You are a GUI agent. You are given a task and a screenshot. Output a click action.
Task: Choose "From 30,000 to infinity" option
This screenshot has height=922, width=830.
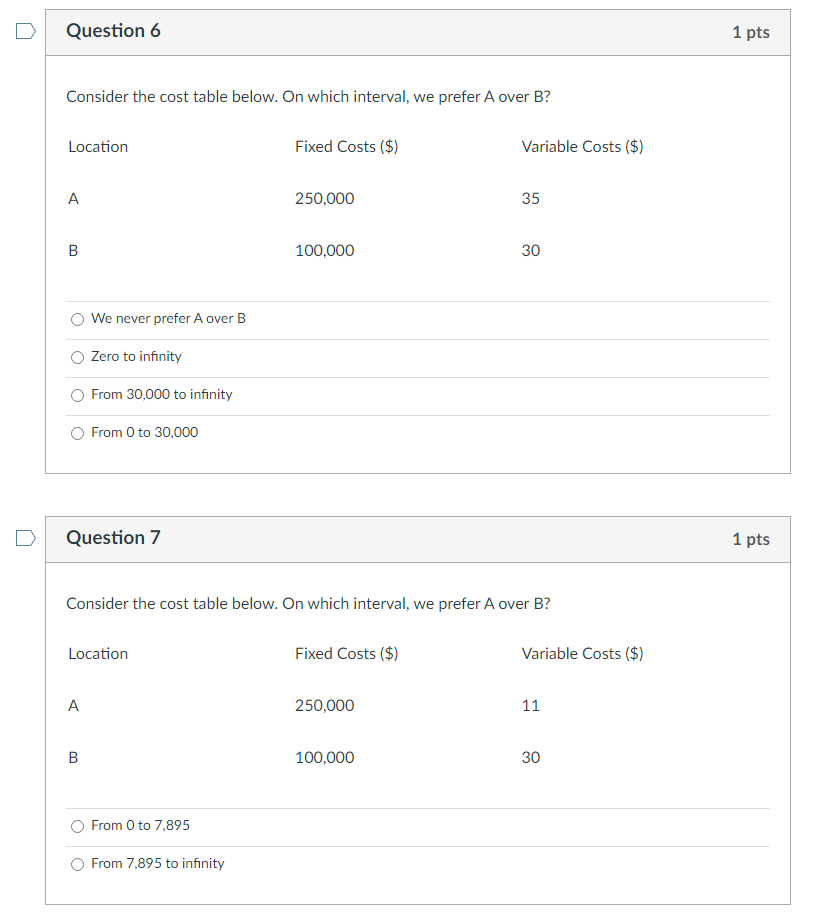tap(77, 395)
